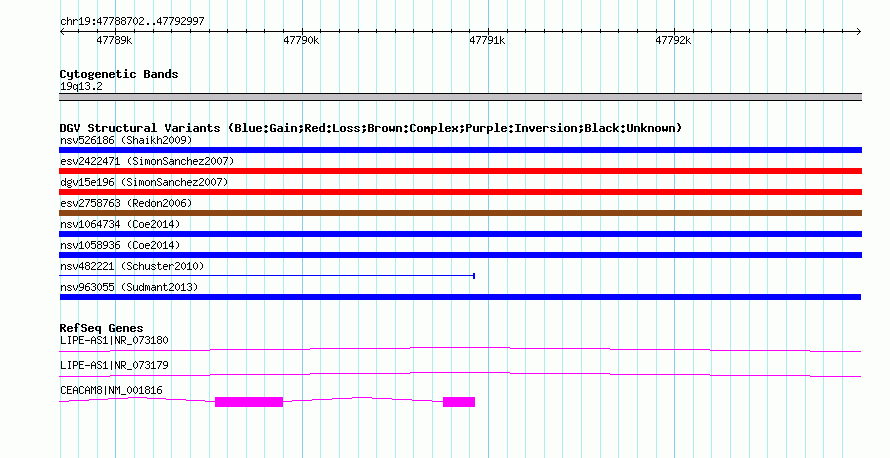Click the red loss bar for esv2422471

(460, 171)
